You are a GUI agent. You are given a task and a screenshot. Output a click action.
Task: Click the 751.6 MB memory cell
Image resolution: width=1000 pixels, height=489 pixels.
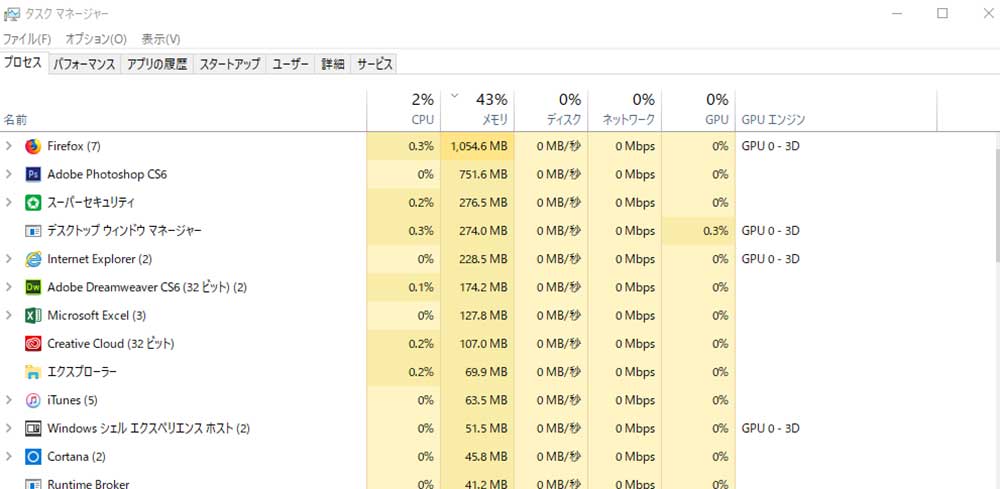click(477, 174)
